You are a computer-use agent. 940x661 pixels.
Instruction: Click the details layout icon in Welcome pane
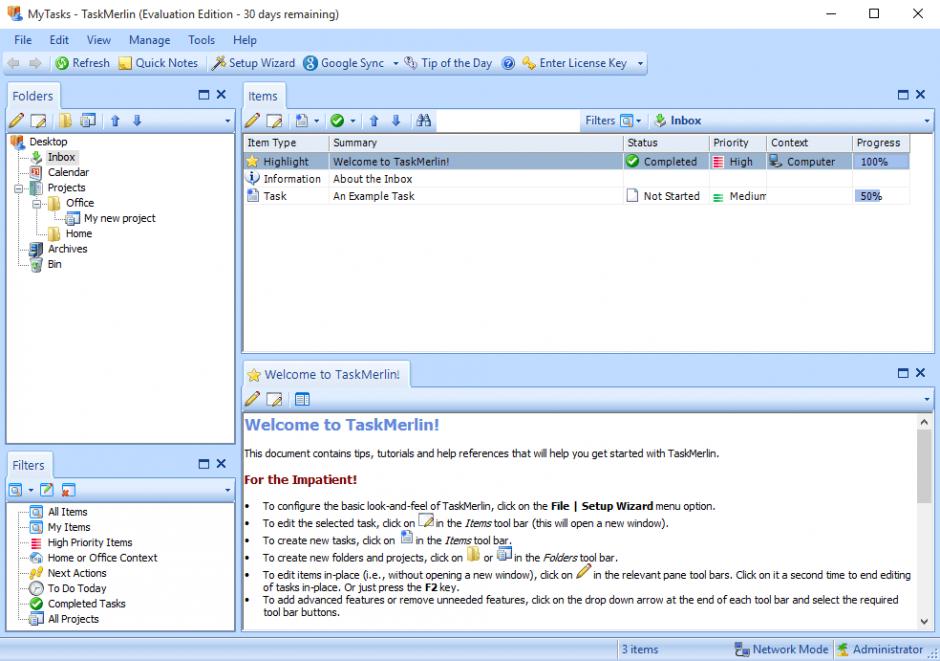302,399
